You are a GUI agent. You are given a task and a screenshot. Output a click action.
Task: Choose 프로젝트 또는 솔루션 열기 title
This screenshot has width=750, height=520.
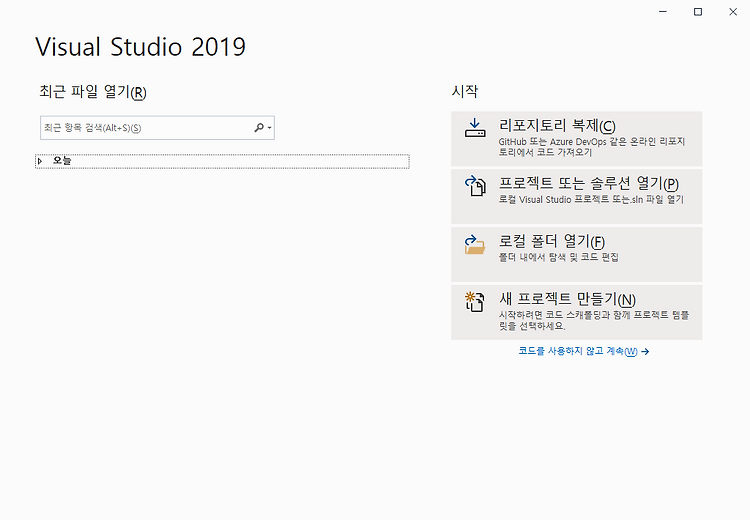589,184
